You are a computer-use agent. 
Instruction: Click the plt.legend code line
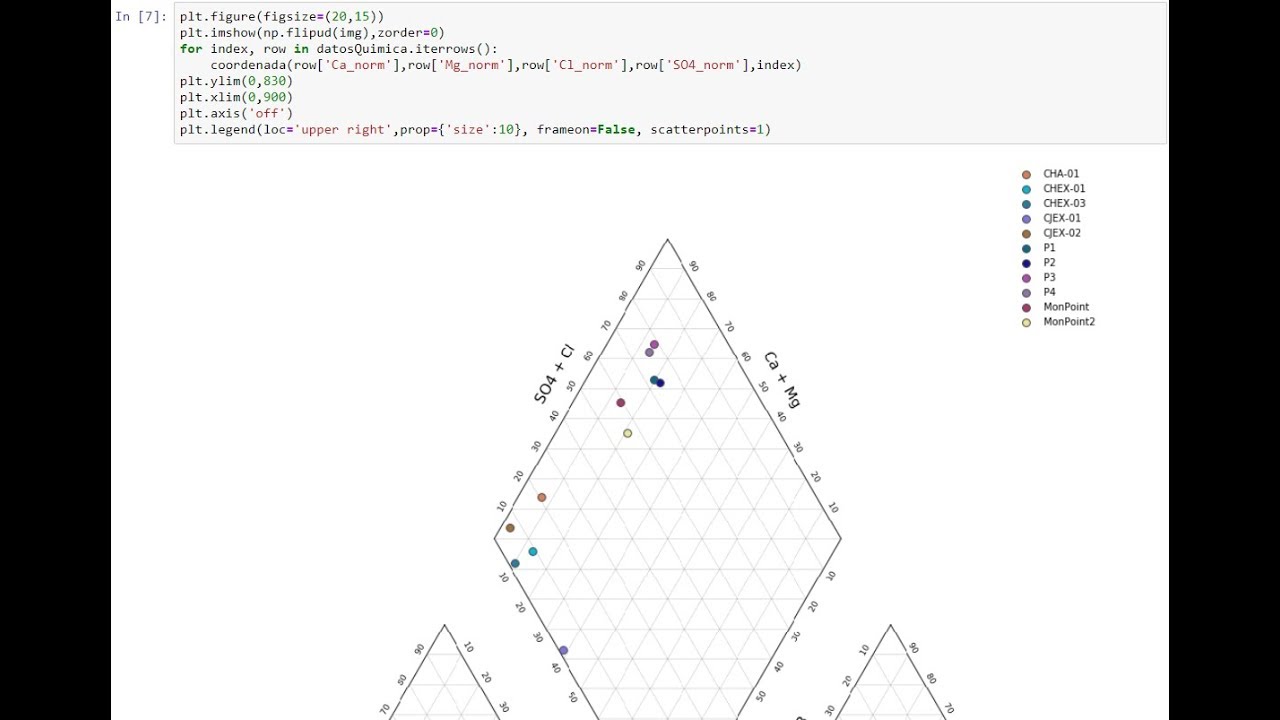click(x=475, y=129)
